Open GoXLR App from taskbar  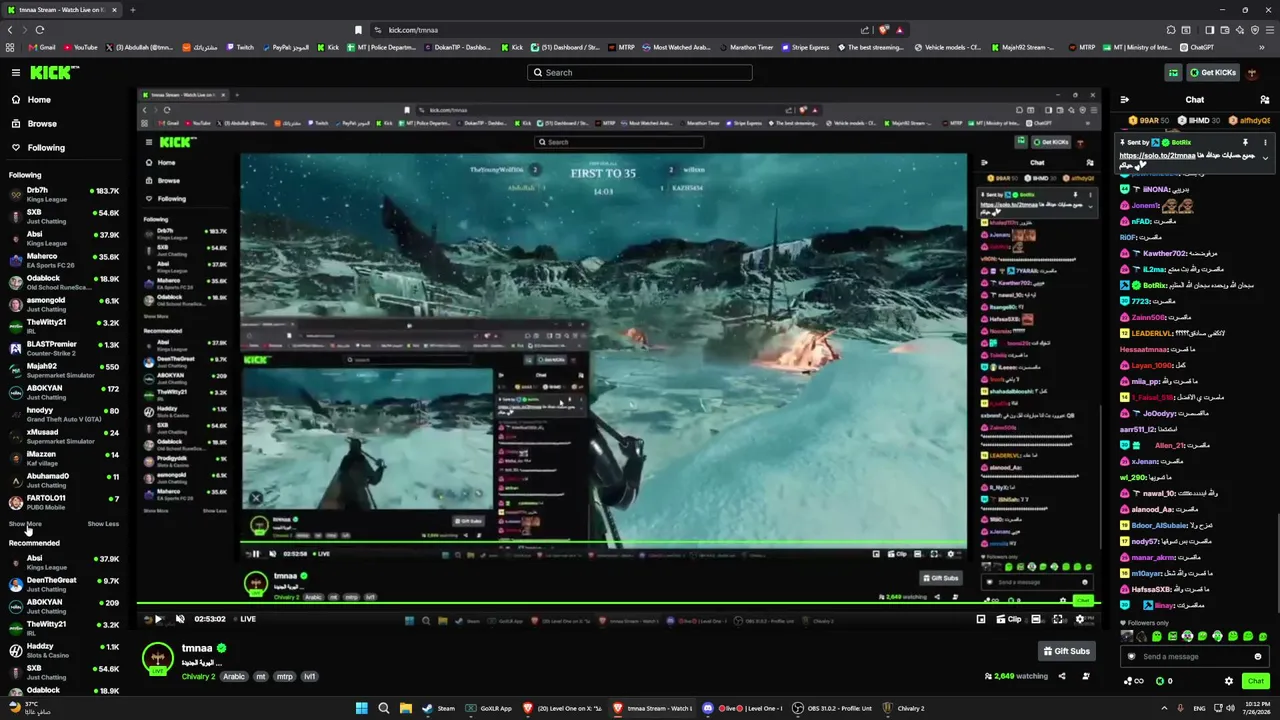[x=488, y=708]
